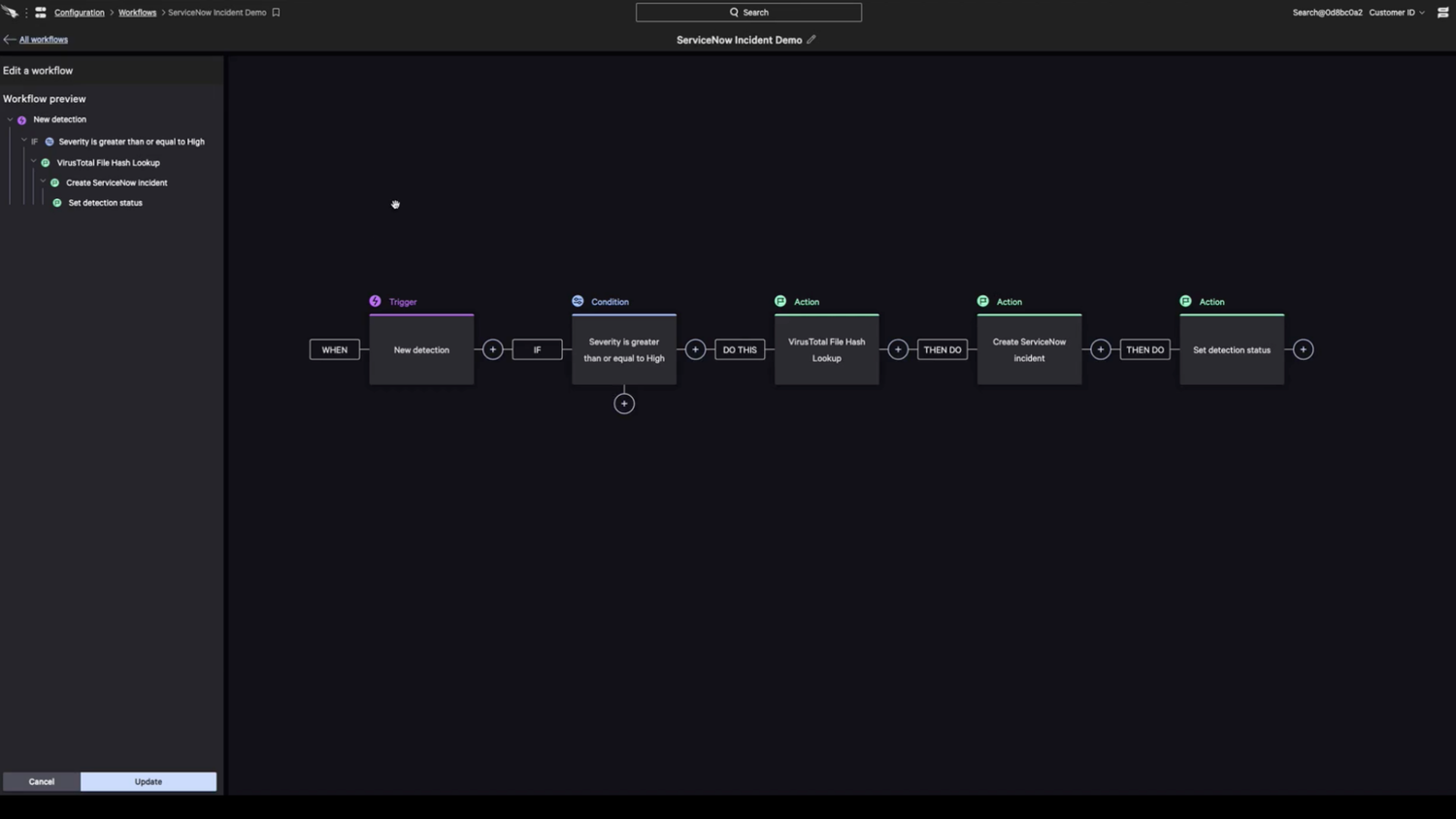
Task: Select Create ServiceNow incident in preview tree
Action: pyautogui.click(x=116, y=182)
